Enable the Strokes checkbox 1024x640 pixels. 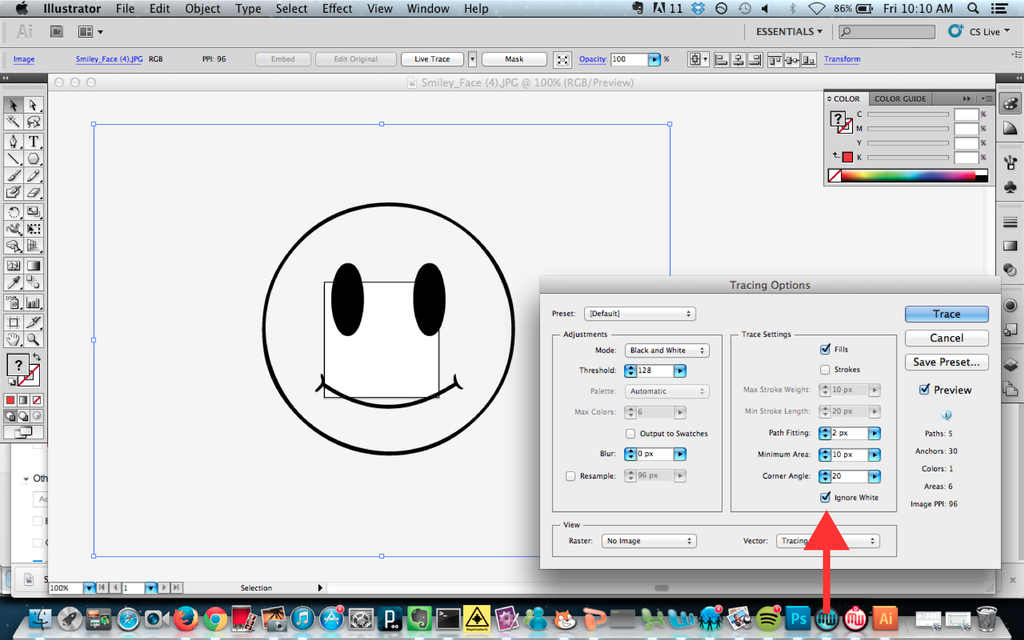pyautogui.click(x=825, y=369)
